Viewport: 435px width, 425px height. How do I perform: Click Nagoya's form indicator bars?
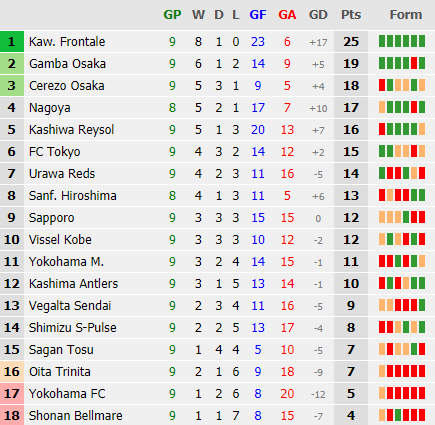pos(402,107)
